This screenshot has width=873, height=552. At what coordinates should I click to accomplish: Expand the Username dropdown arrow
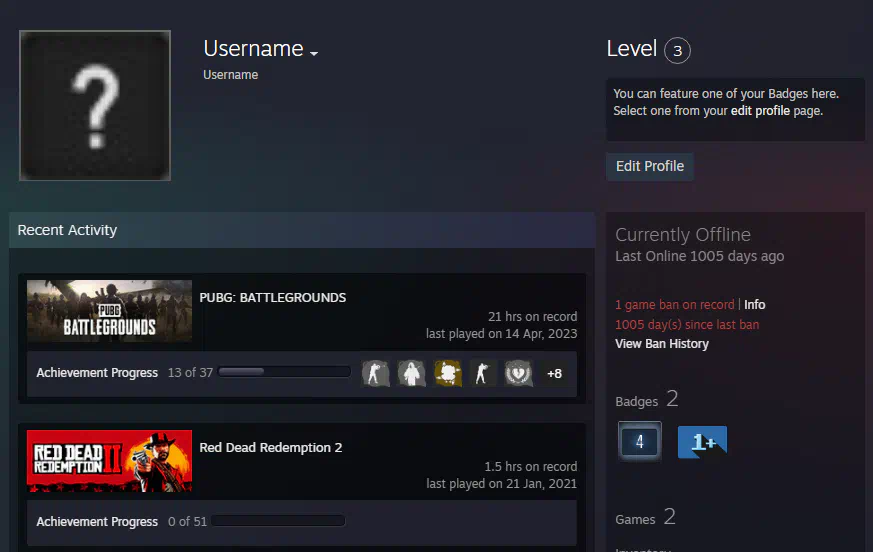(x=314, y=53)
